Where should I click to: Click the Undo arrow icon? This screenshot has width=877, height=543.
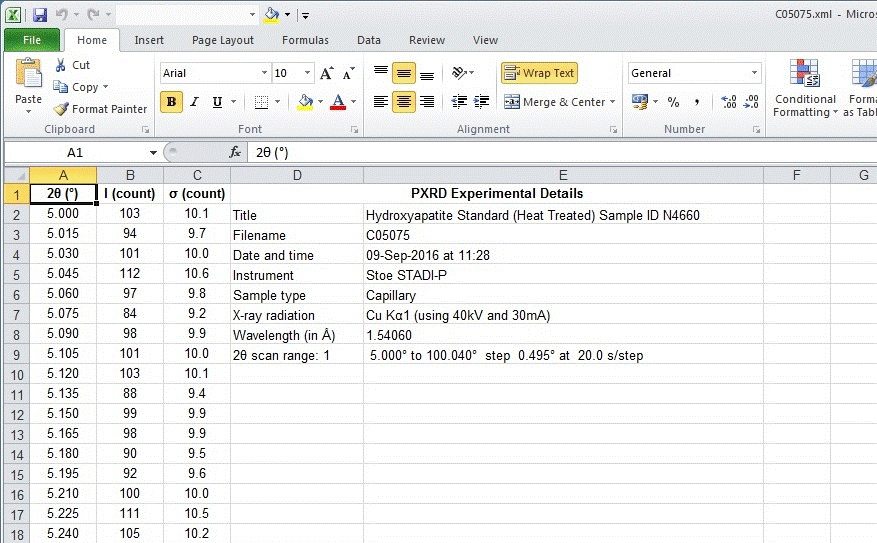click(61, 15)
